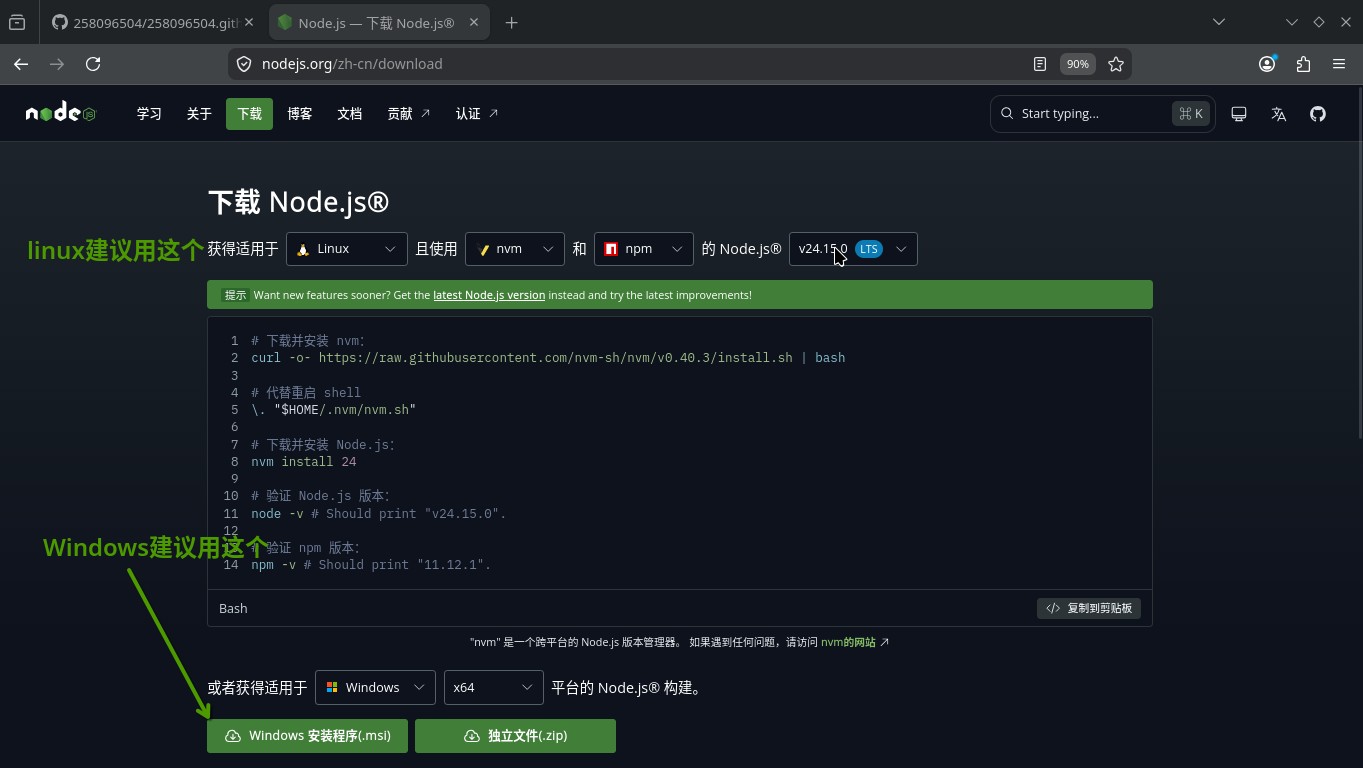The image size is (1363, 768).
Task: Open the 贡献 external link
Action: click(x=408, y=114)
